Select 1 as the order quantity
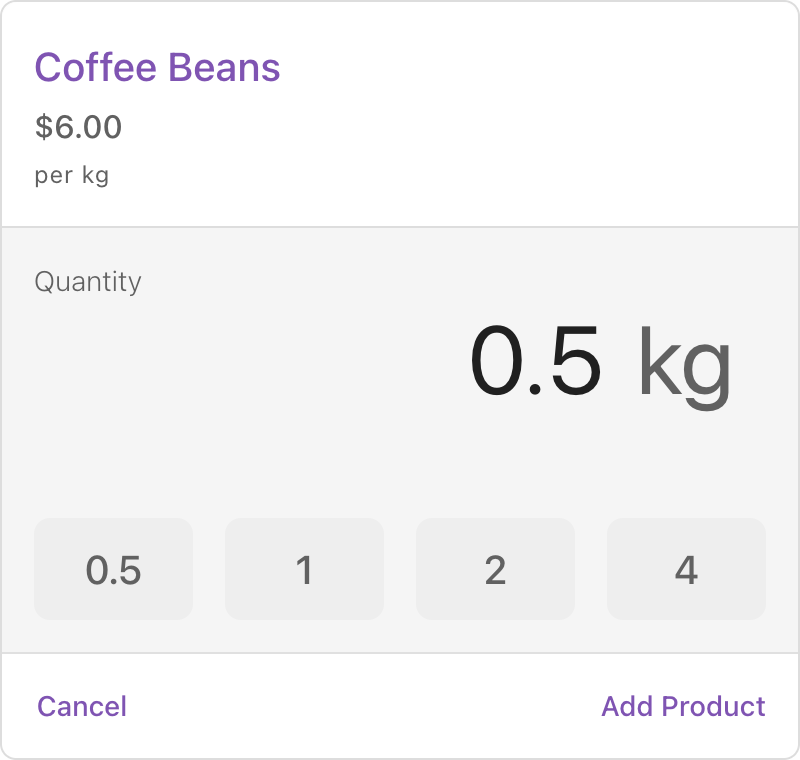 304,569
